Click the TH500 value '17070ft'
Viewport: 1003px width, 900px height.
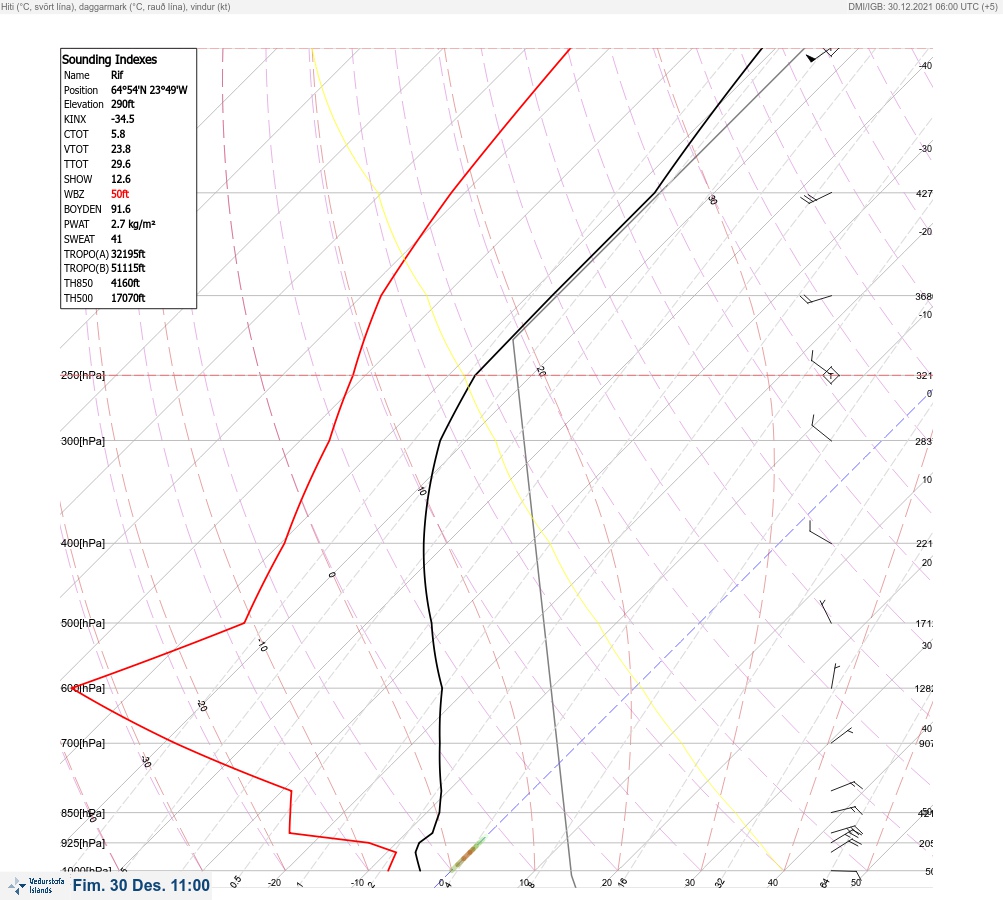click(x=128, y=298)
